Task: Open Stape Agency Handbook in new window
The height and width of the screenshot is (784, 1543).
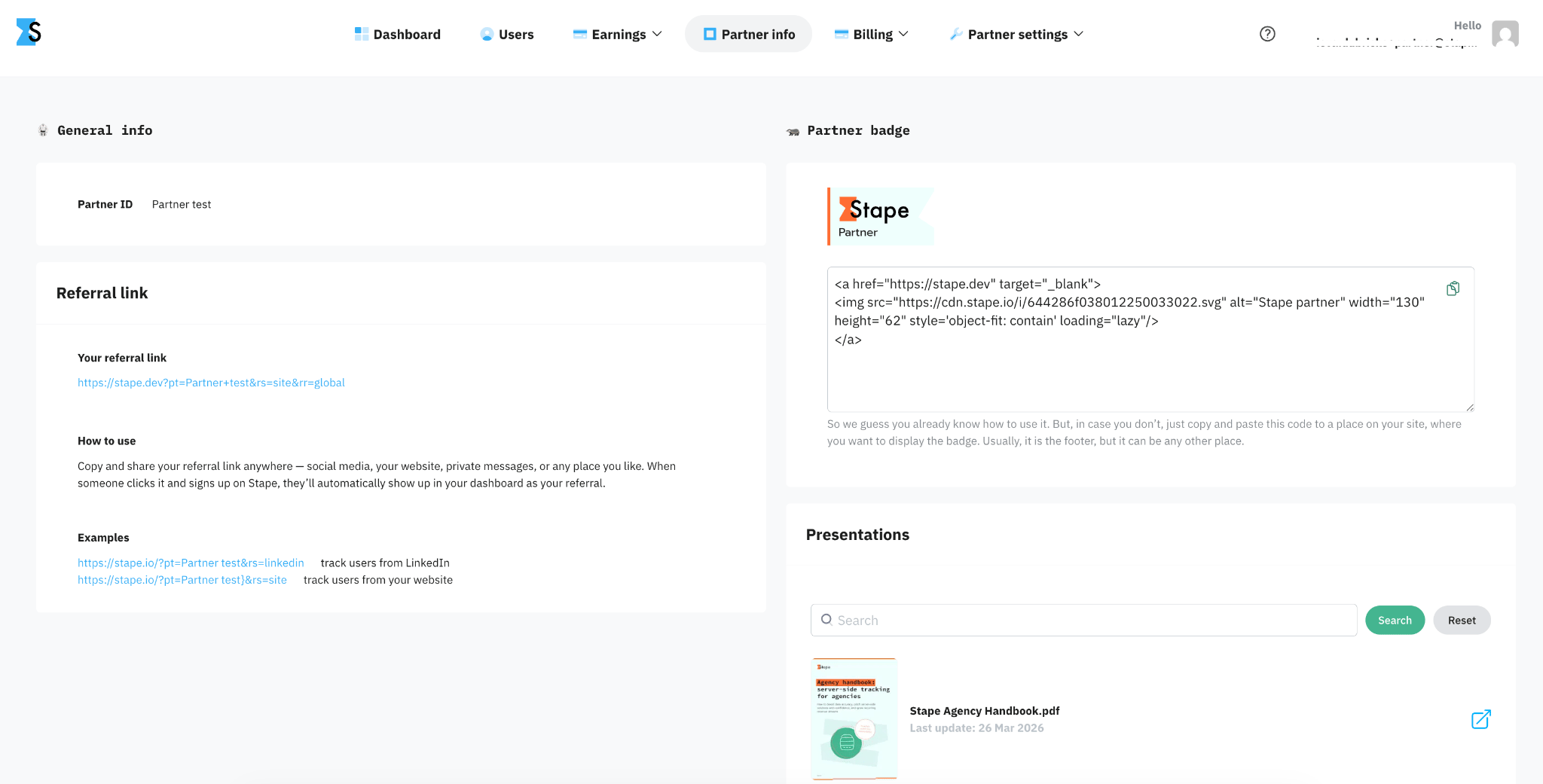Action: coord(1480,719)
